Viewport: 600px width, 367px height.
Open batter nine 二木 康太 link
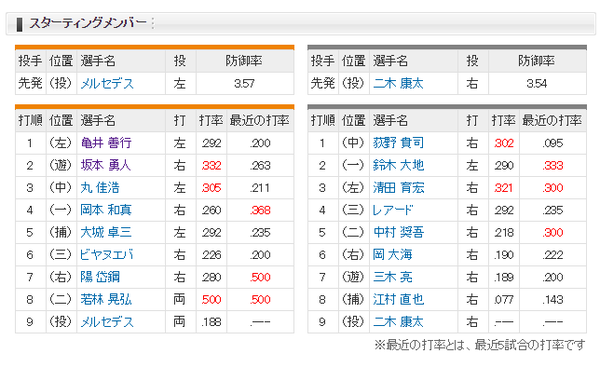point(398,322)
